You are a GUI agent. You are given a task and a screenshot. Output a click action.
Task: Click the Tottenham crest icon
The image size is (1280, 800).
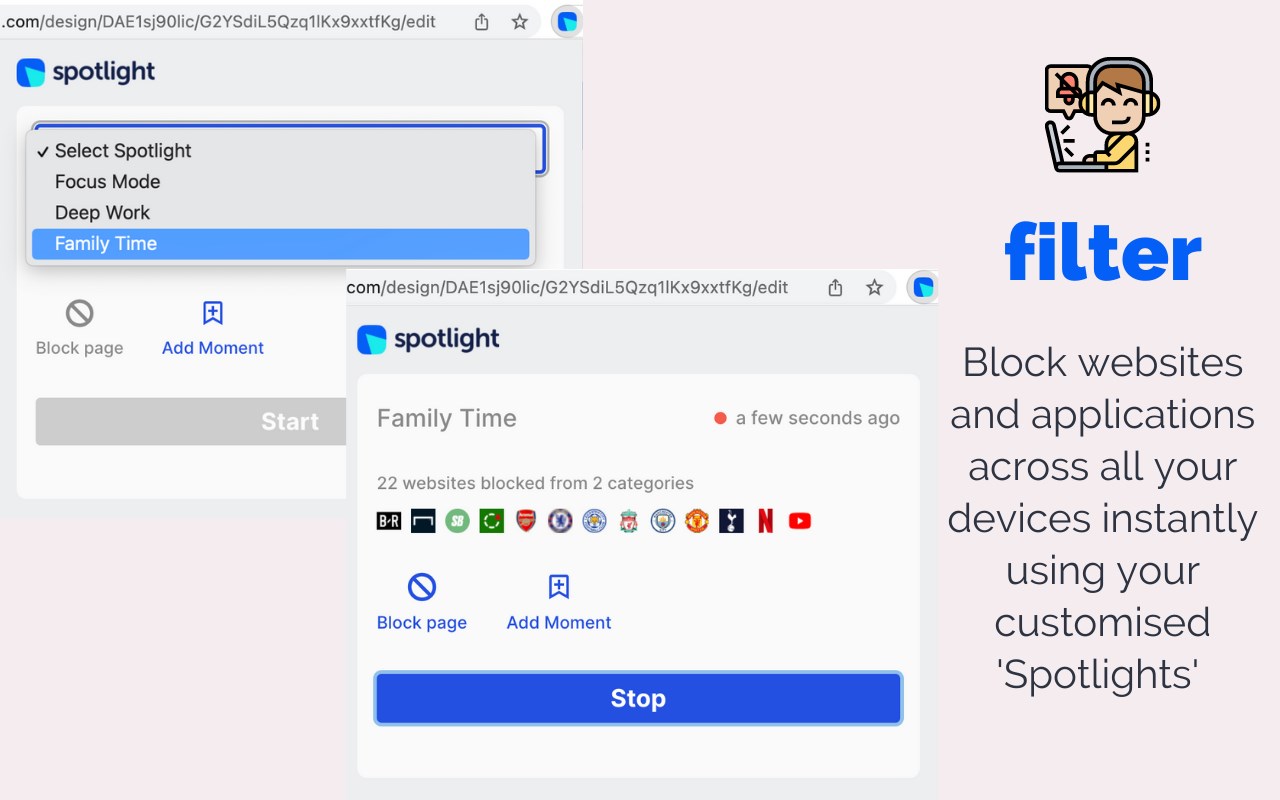coord(731,521)
